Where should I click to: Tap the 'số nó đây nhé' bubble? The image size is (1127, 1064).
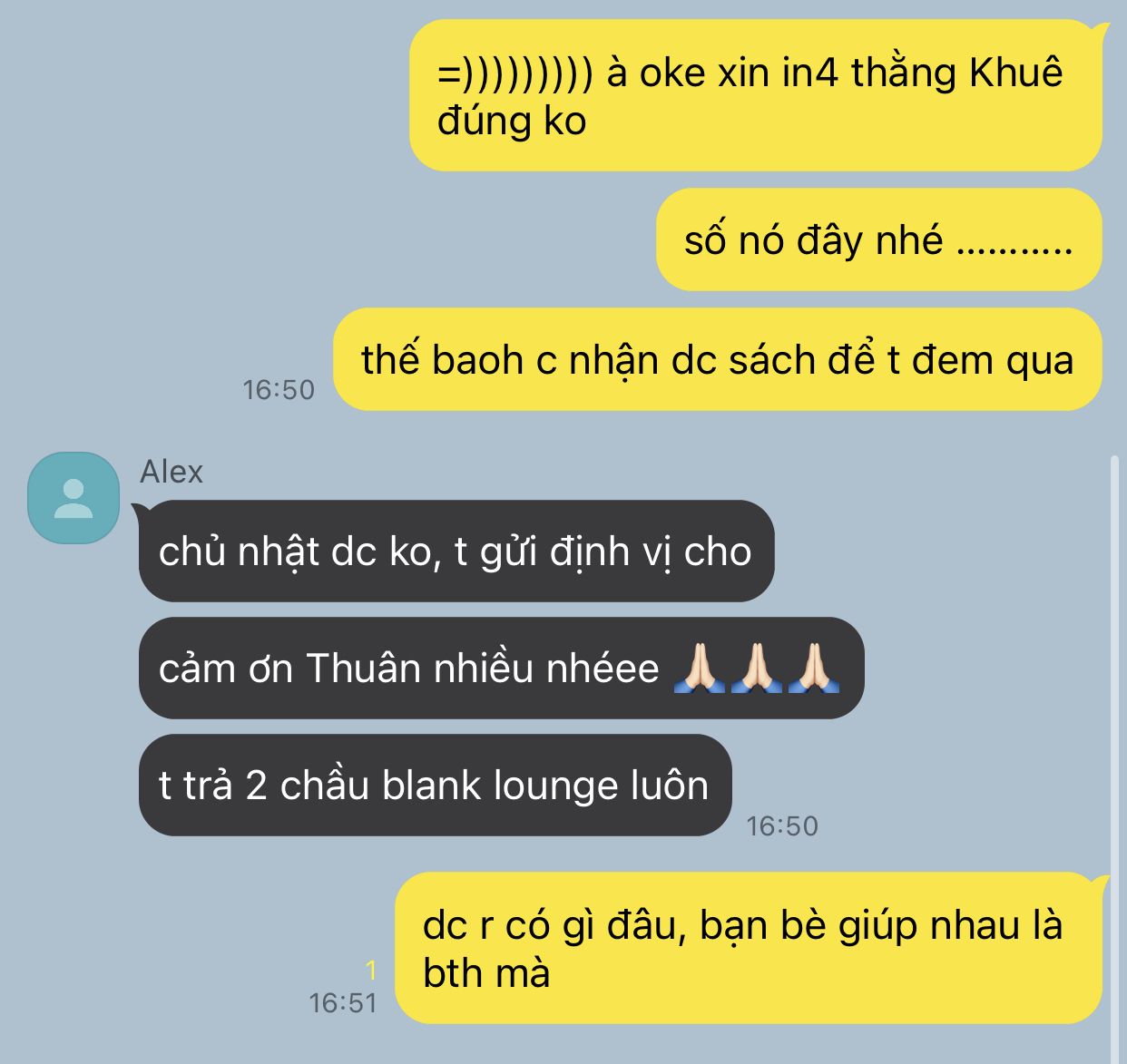(879, 239)
